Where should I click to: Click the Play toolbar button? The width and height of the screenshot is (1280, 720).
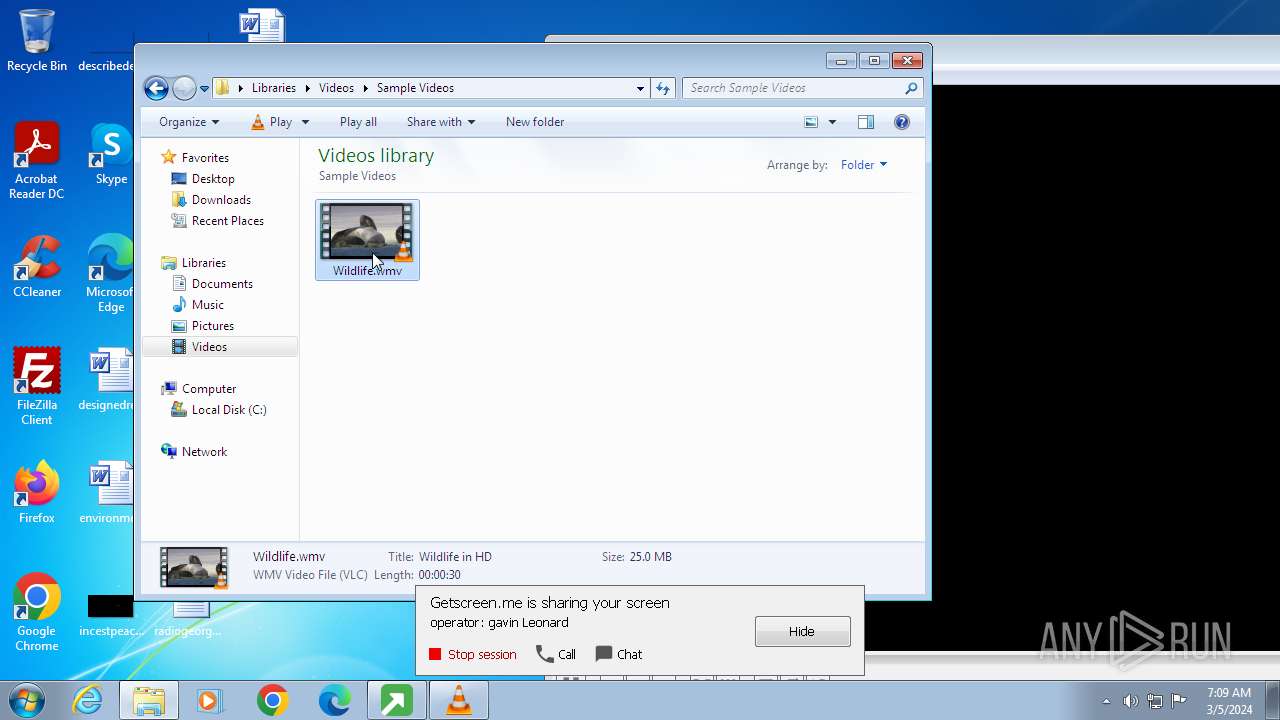271,122
